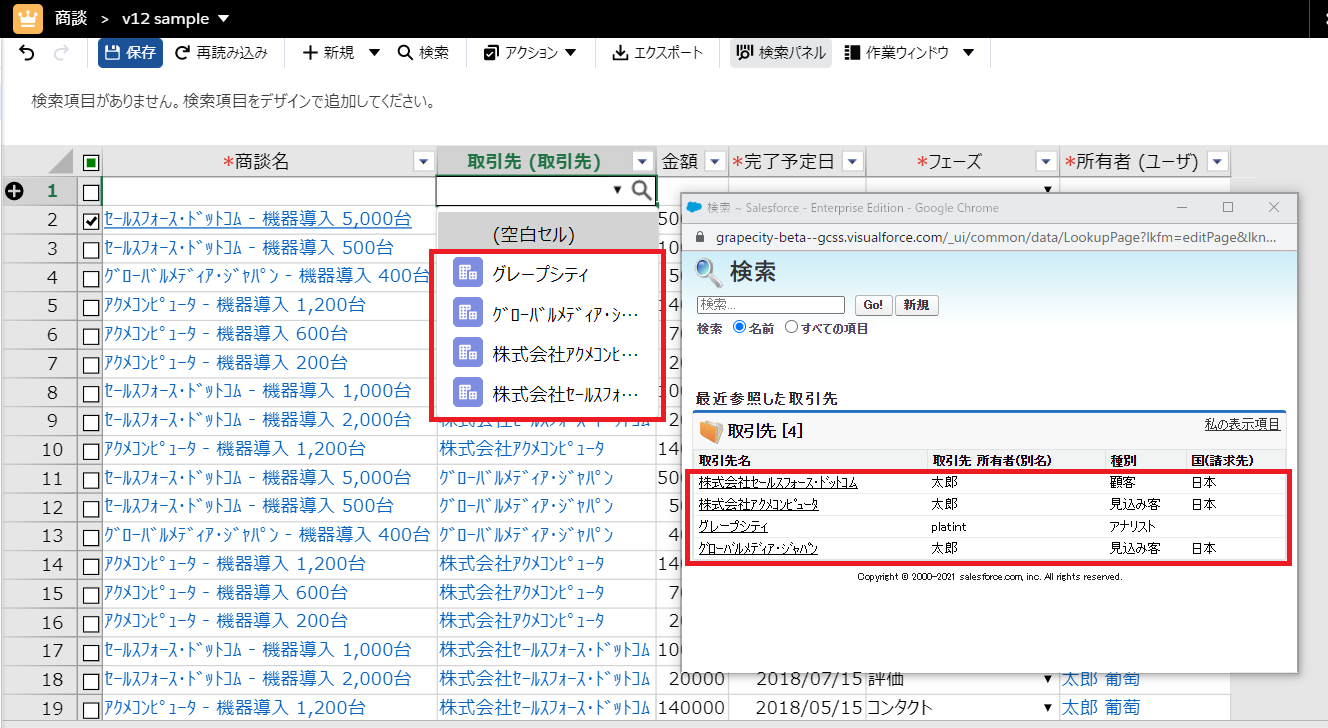Click the popup's URL address bar
Viewport: 1328px width, 728px height.
tap(995, 238)
